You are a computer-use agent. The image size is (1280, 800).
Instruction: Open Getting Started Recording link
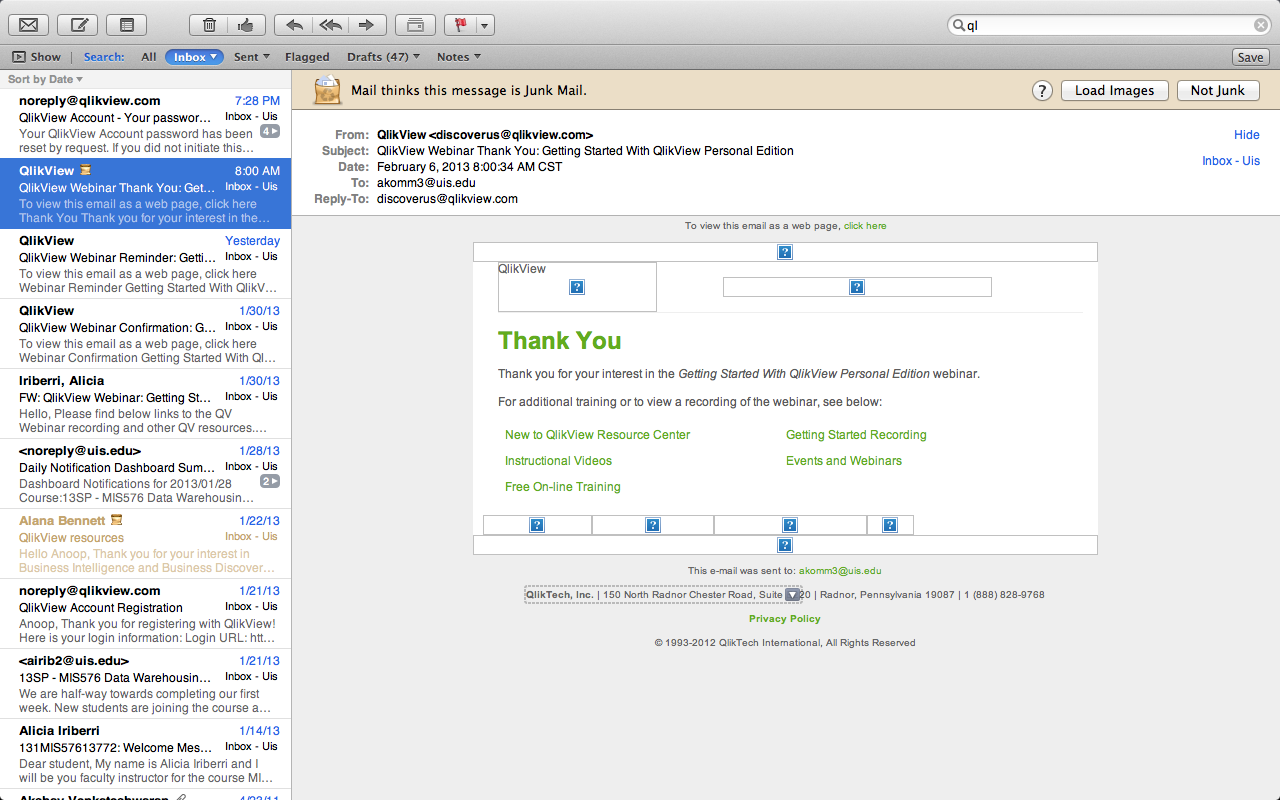pyautogui.click(x=856, y=435)
